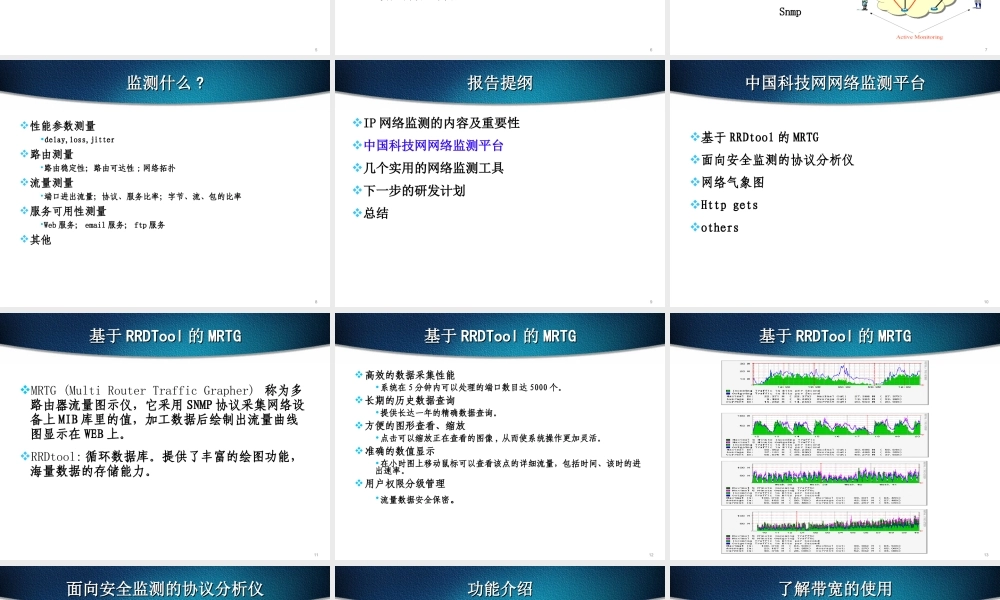Open the 中国科技网网络监测平台 hyperlink

click(430, 145)
